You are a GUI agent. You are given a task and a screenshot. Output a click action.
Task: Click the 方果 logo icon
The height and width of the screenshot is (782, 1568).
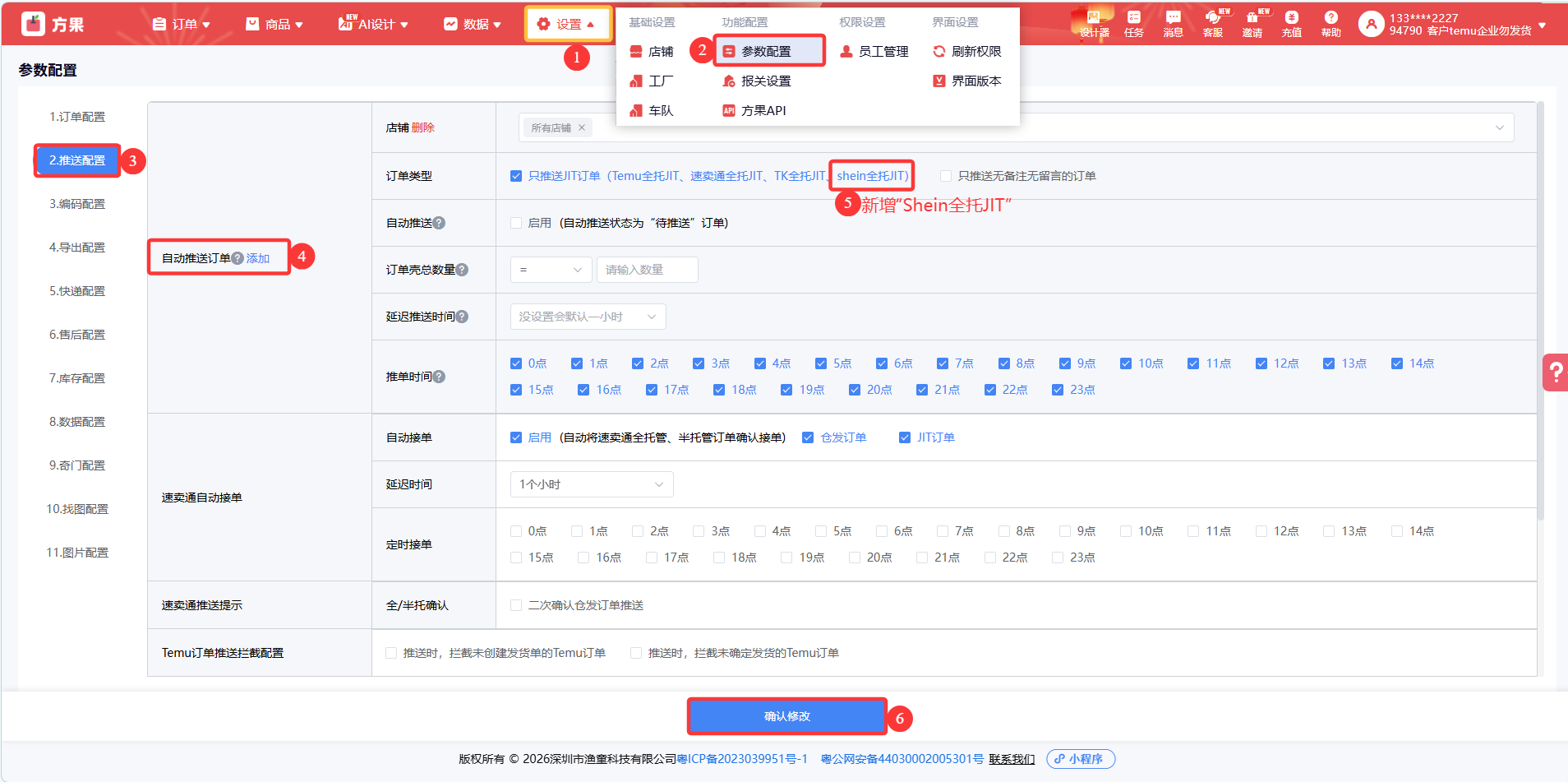tap(34, 24)
